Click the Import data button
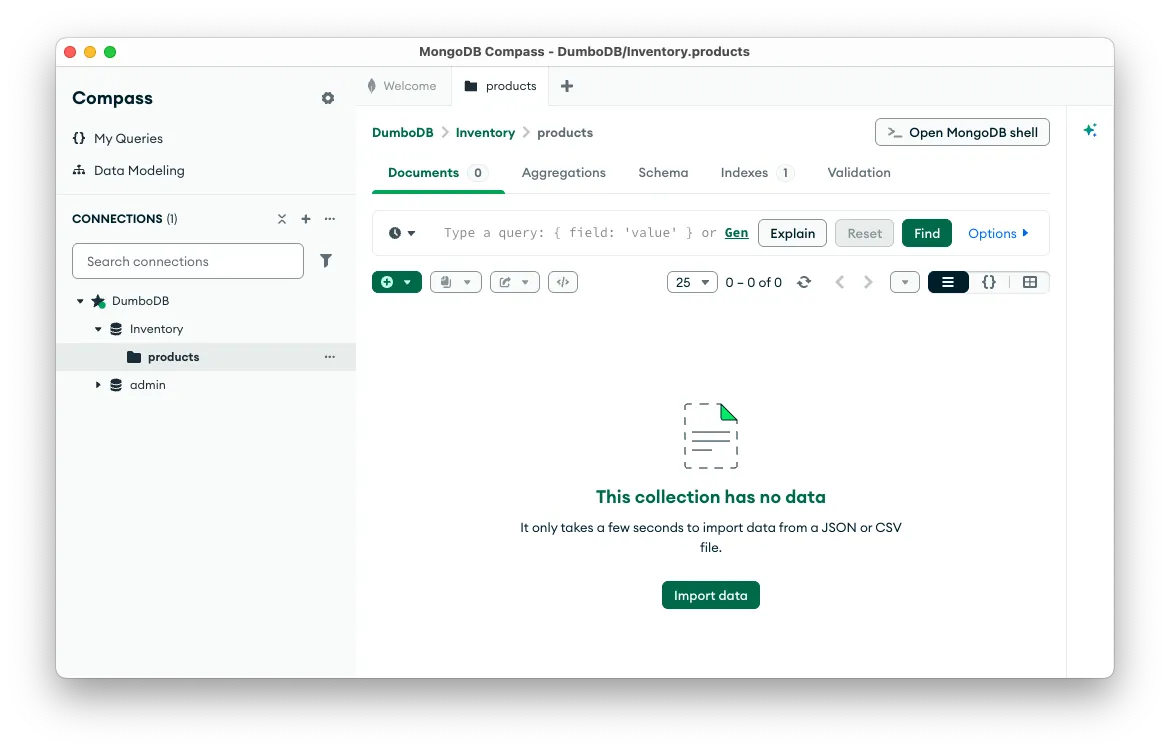This screenshot has height=752, width=1170. [x=710, y=595]
